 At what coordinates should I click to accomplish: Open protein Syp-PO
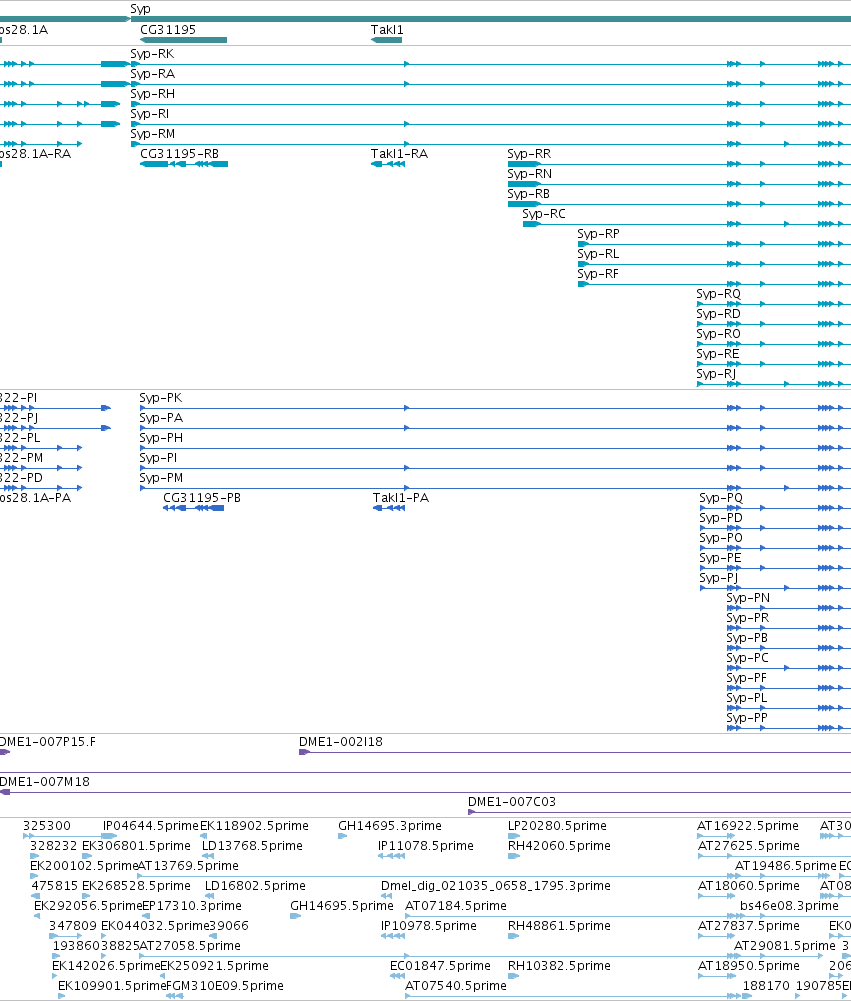721,538
